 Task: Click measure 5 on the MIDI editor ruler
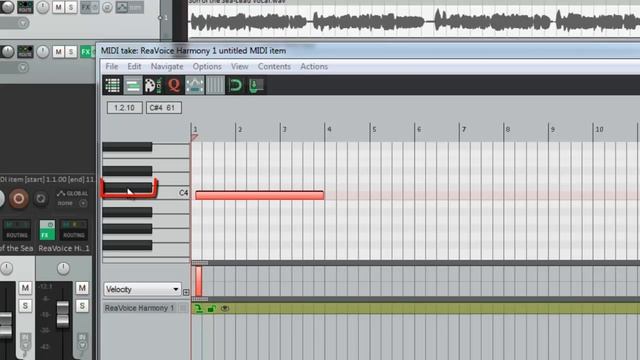click(374, 129)
